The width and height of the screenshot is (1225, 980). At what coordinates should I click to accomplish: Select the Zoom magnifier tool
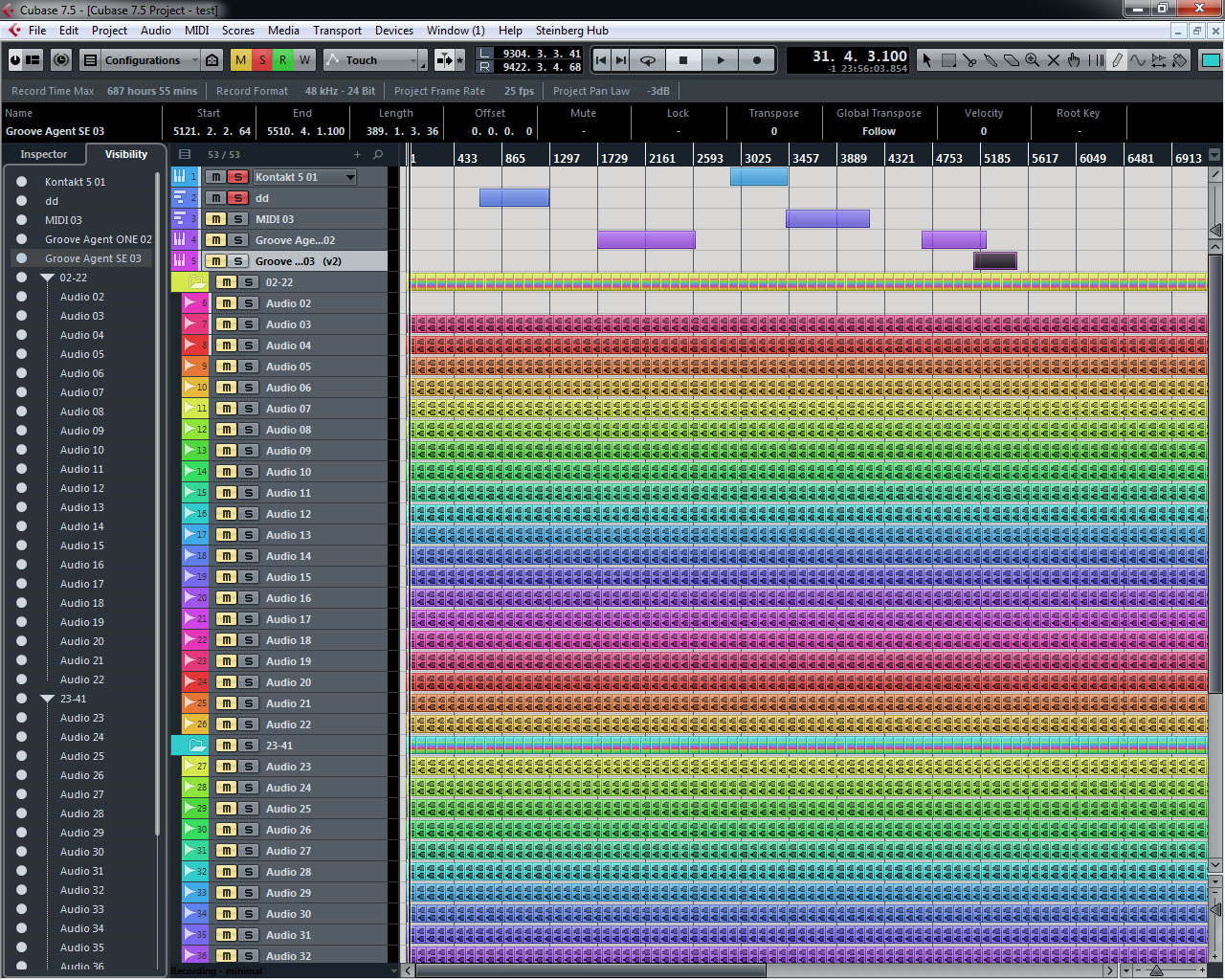point(1033,60)
